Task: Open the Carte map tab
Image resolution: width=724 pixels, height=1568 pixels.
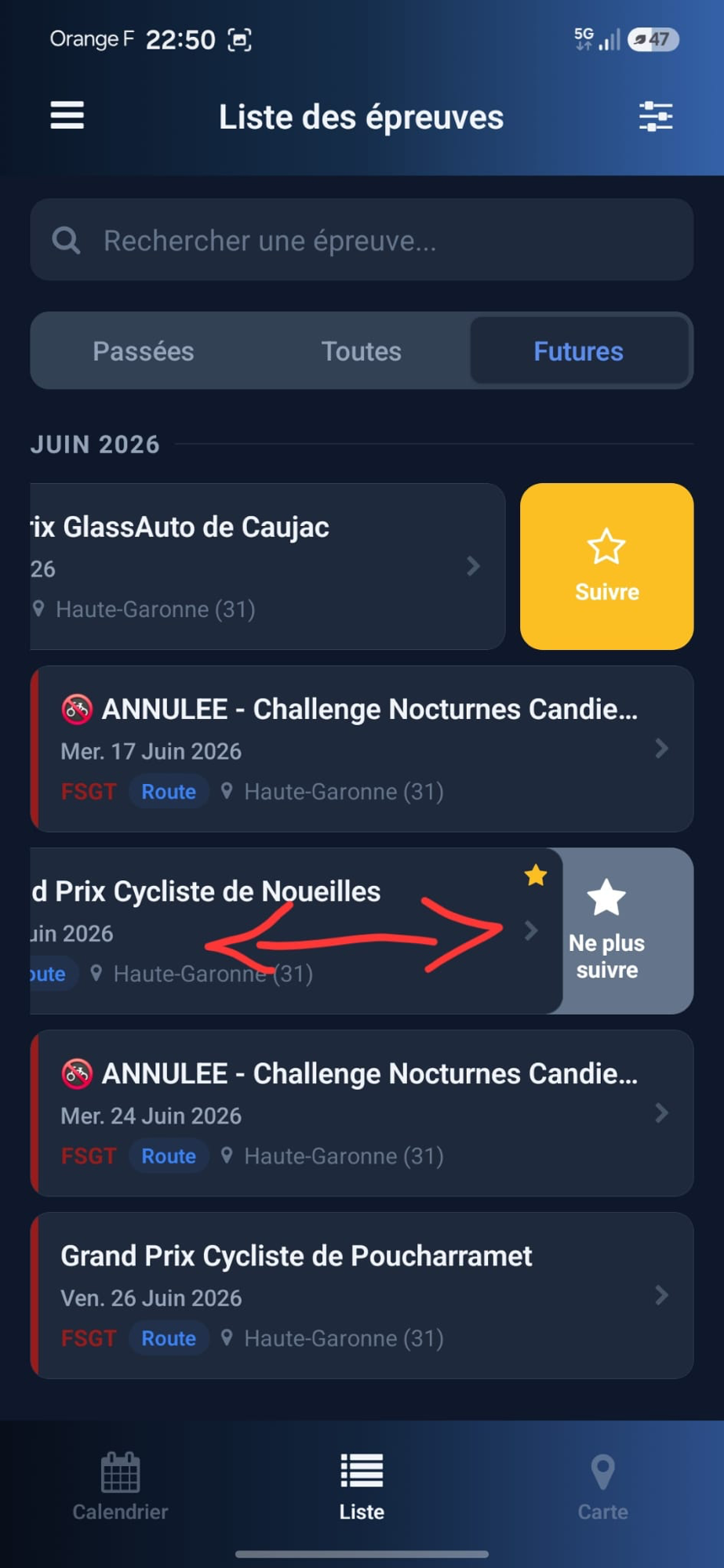Action: (x=602, y=1486)
